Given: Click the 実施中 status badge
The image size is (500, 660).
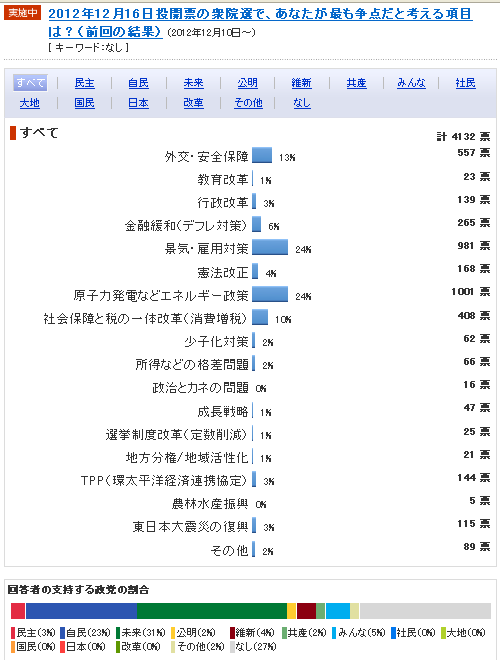Looking at the screenshot, I should pos(22,13).
